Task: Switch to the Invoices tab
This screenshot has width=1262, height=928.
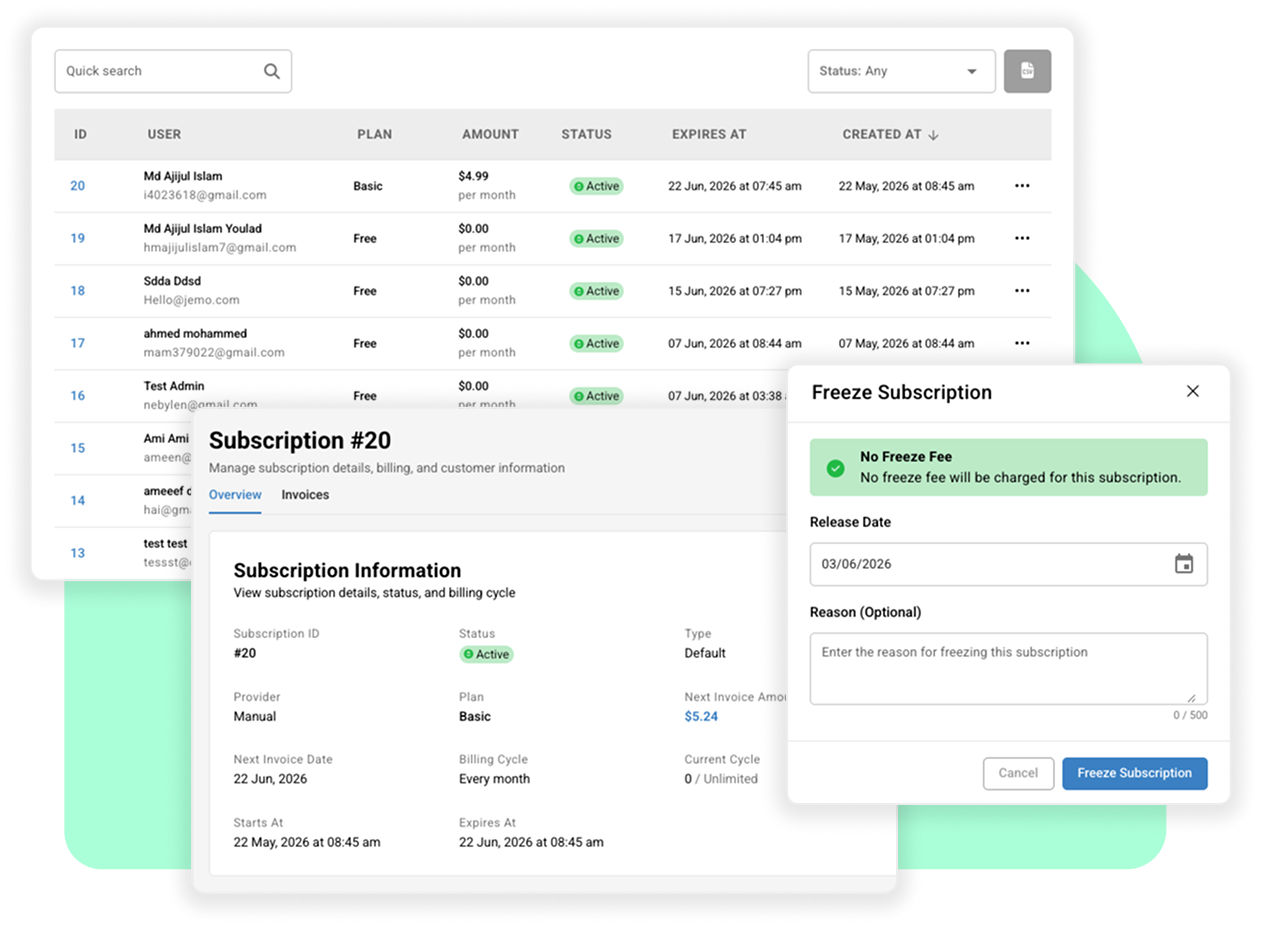Action: point(305,495)
